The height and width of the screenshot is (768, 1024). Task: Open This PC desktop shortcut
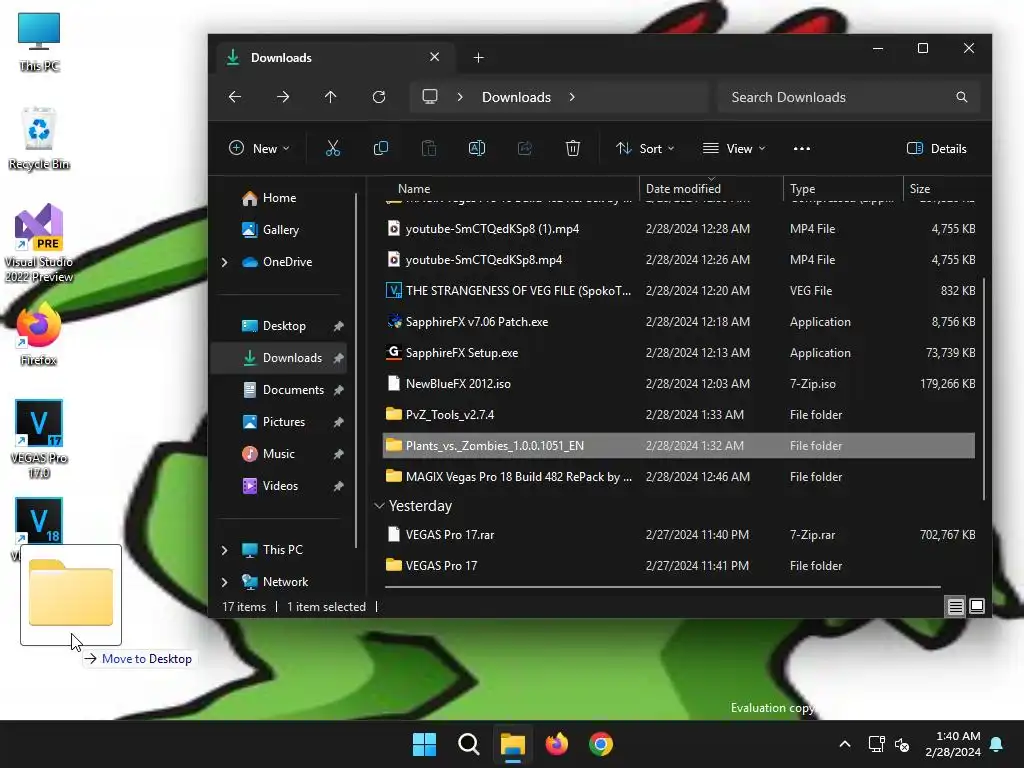39,42
